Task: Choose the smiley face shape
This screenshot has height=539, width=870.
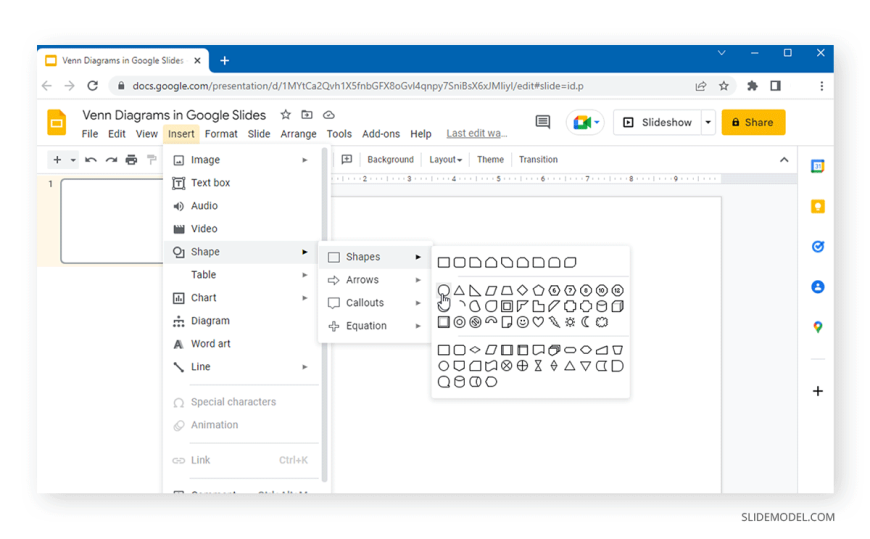Action: (522, 322)
